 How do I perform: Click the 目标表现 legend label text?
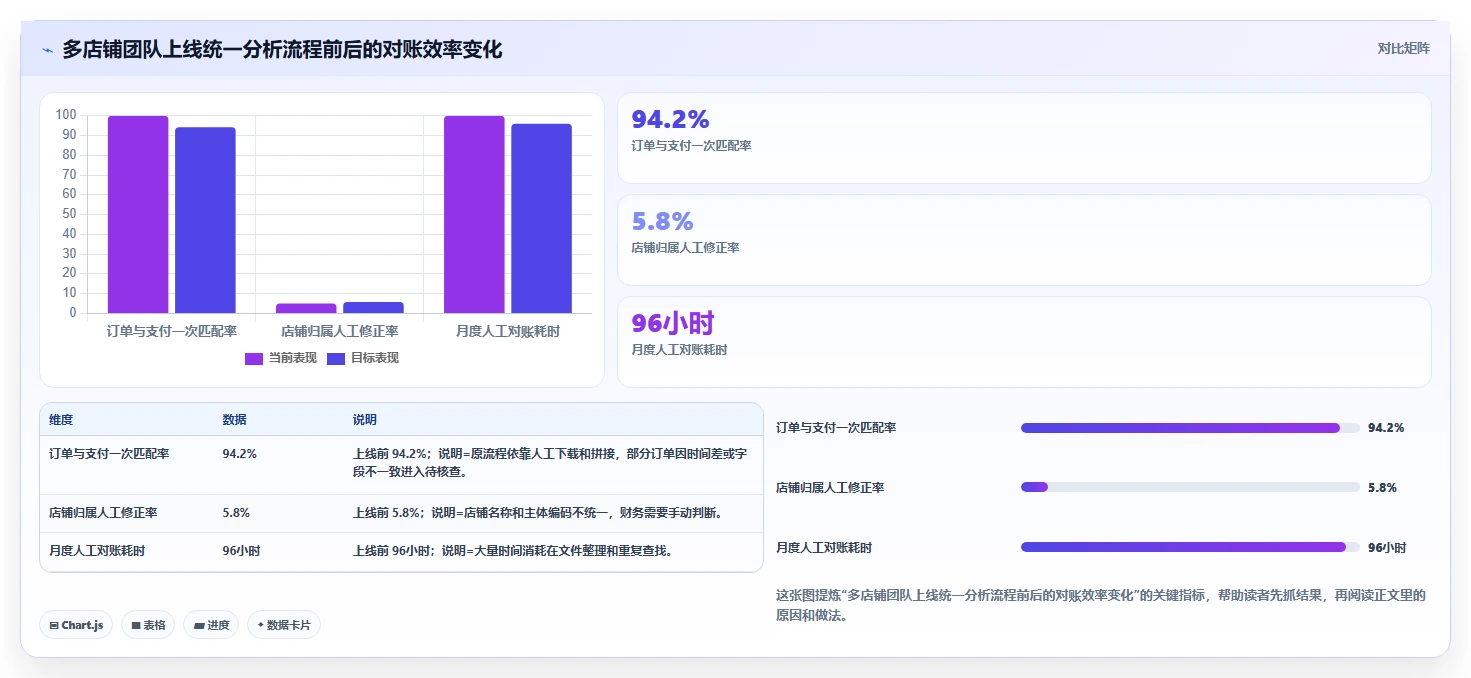pos(374,358)
